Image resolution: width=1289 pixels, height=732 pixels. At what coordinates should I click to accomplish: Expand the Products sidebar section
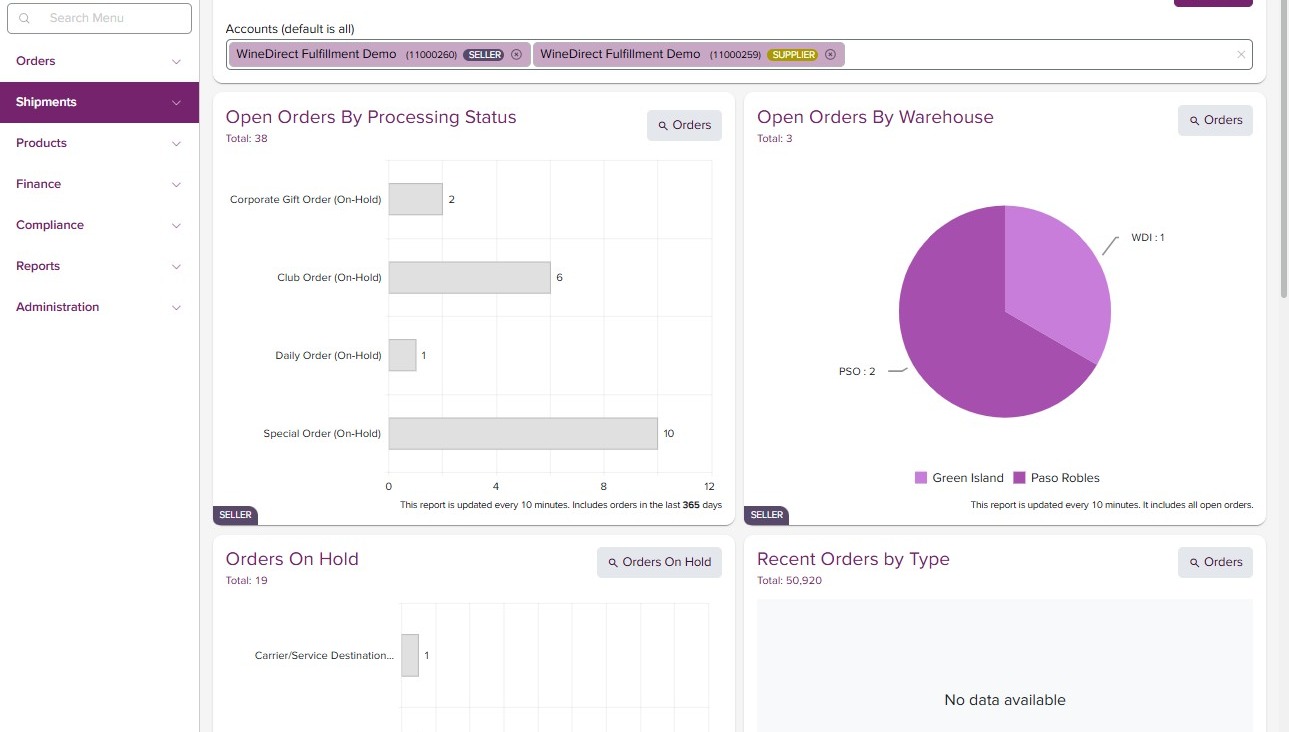tap(99, 143)
